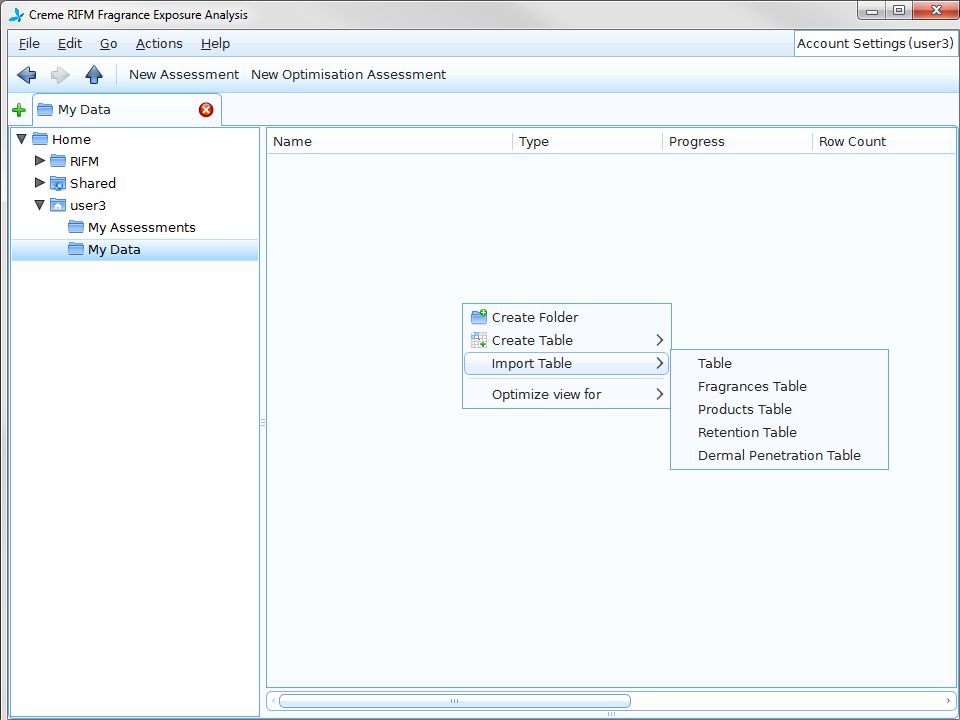The width and height of the screenshot is (960, 720).
Task: Maximize the application window
Action: click(x=899, y=11)
